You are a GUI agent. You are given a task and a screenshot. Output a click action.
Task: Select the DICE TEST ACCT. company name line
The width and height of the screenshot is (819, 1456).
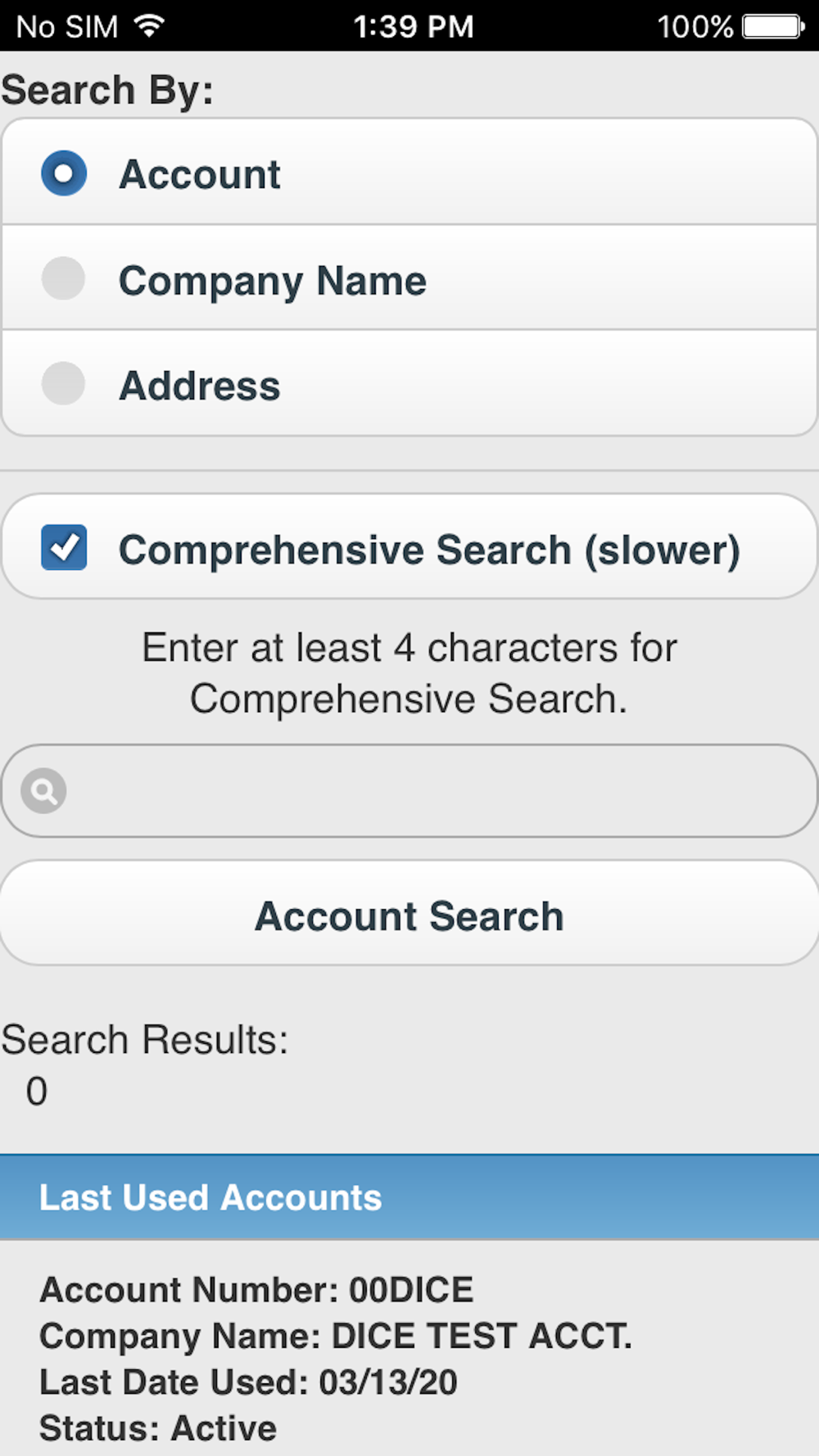(336, 1336)
